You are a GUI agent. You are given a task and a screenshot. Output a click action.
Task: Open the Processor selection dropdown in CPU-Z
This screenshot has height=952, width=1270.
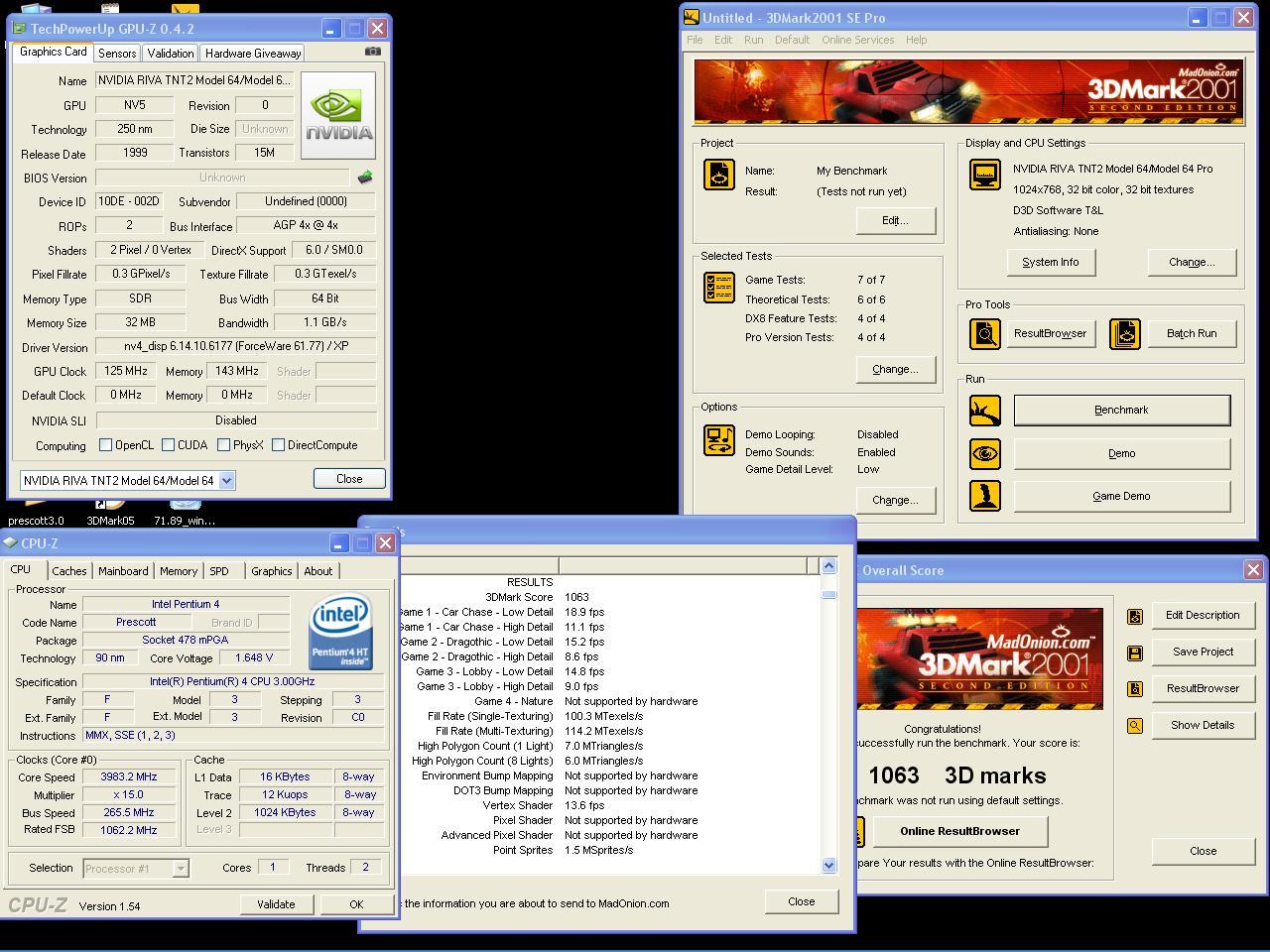coord(181,868)
